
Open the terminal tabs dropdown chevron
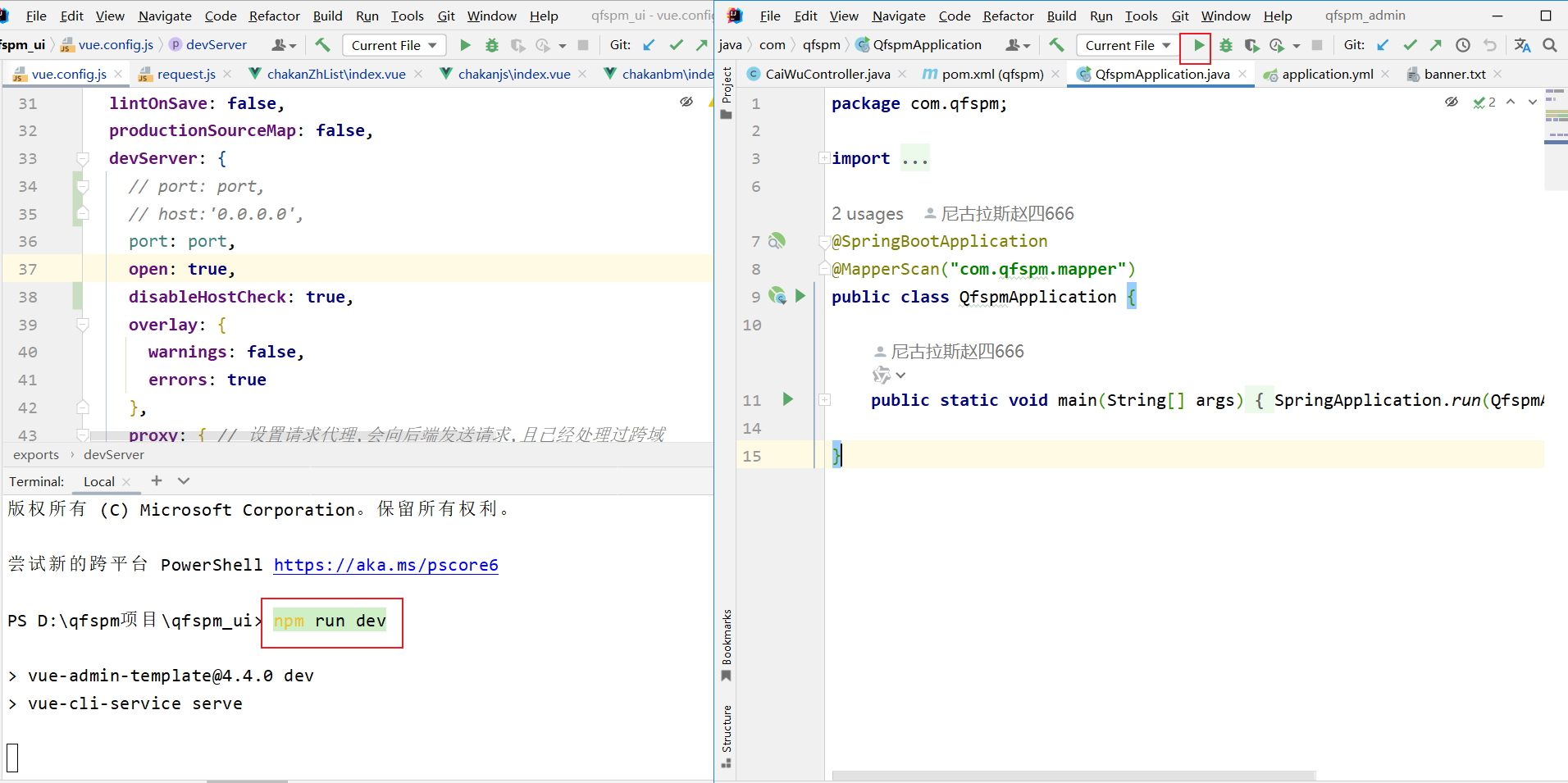tap(184, 481)
